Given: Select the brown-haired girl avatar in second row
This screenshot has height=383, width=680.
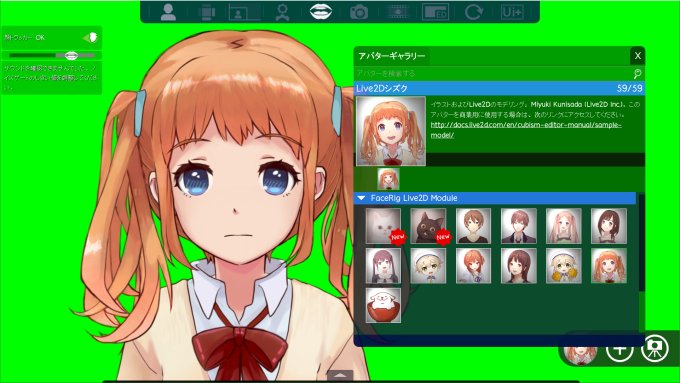Looking at the screenshot, I should pyautogui.click(x=519, y=266).
